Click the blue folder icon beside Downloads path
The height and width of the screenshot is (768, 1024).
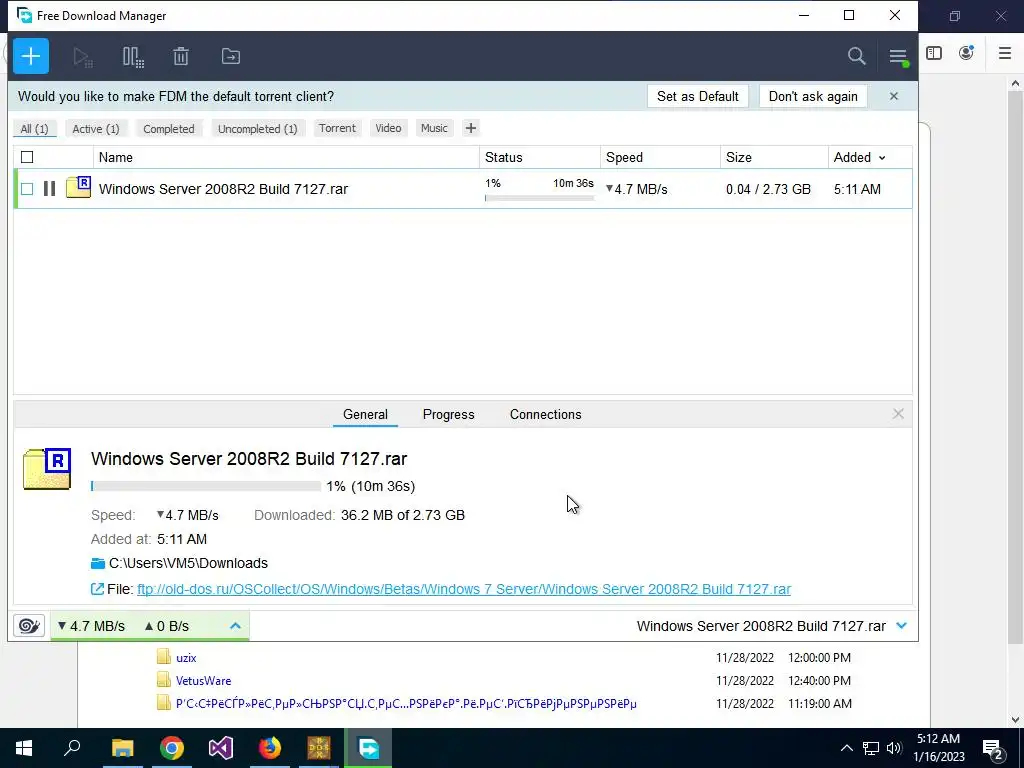[x=98, y=563]
